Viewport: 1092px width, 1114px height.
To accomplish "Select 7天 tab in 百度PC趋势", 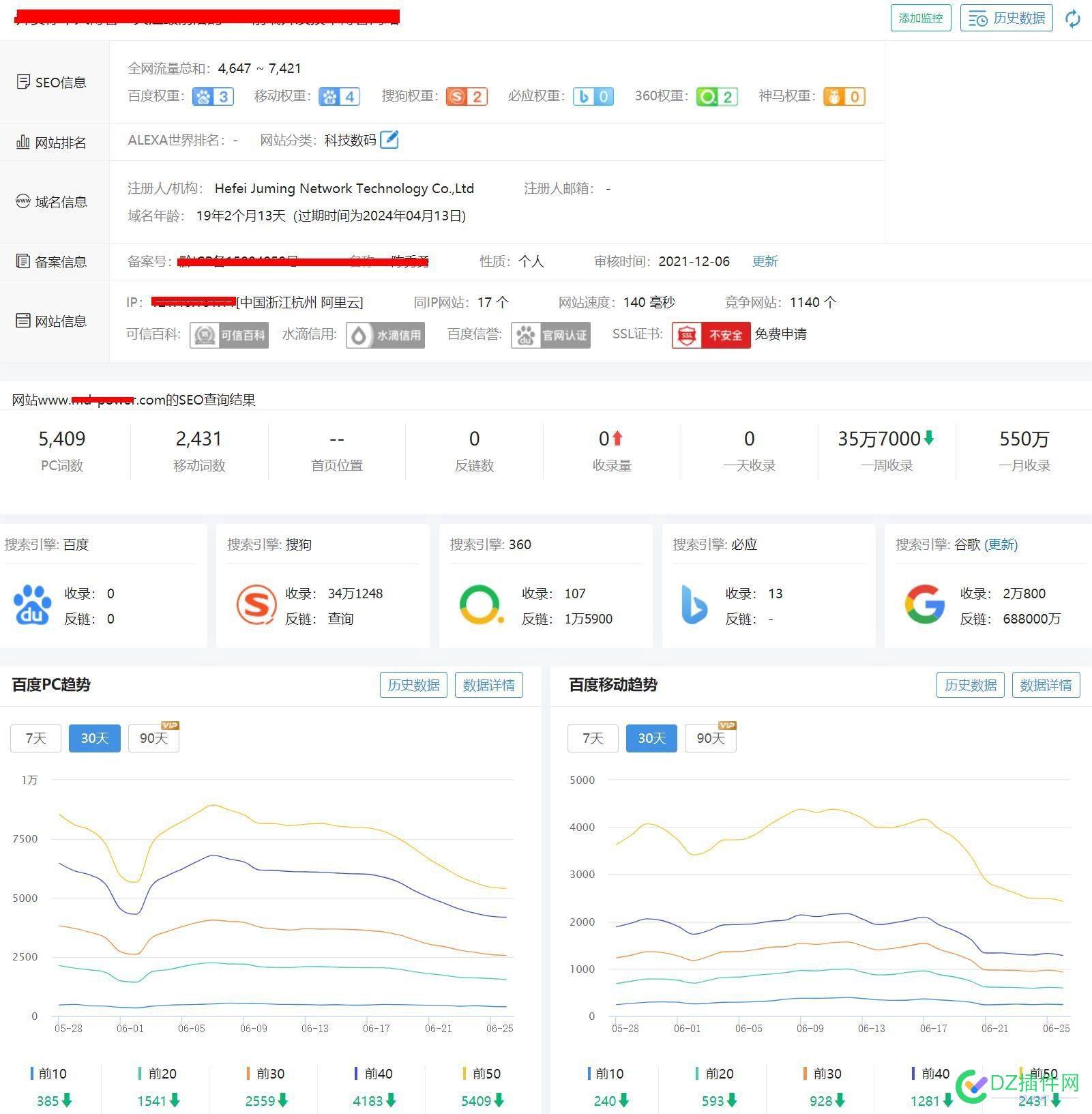I will click(x=35, y=738).
